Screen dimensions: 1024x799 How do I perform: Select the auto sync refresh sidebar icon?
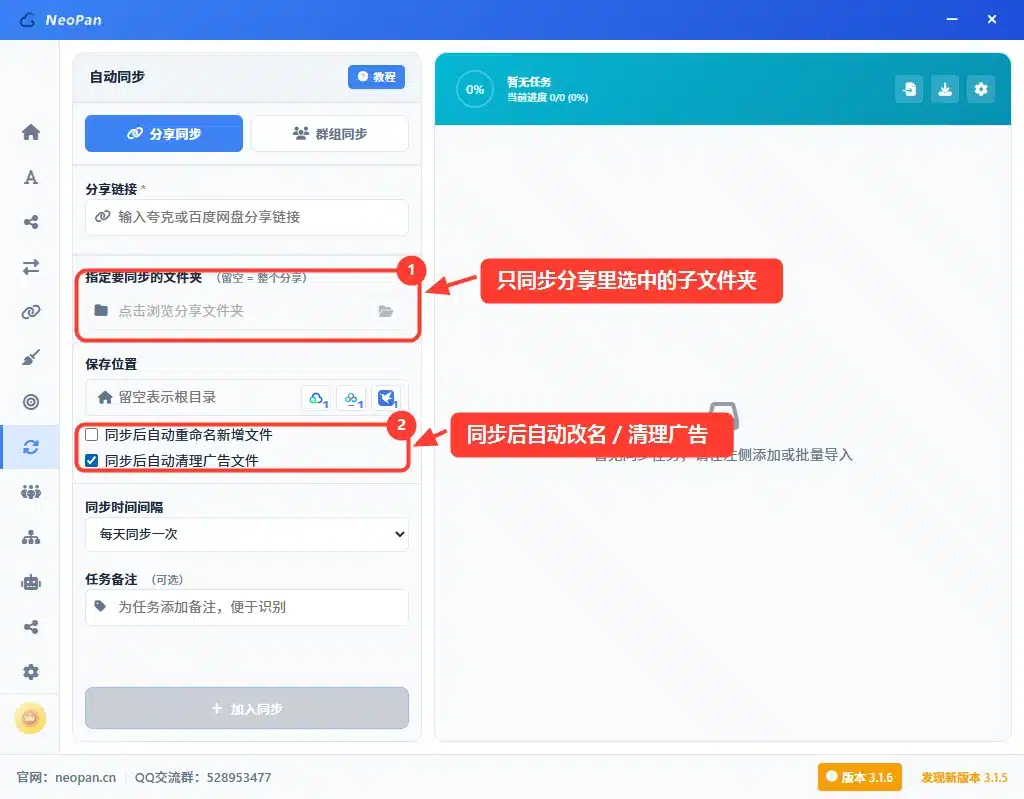tap(31, 447)
